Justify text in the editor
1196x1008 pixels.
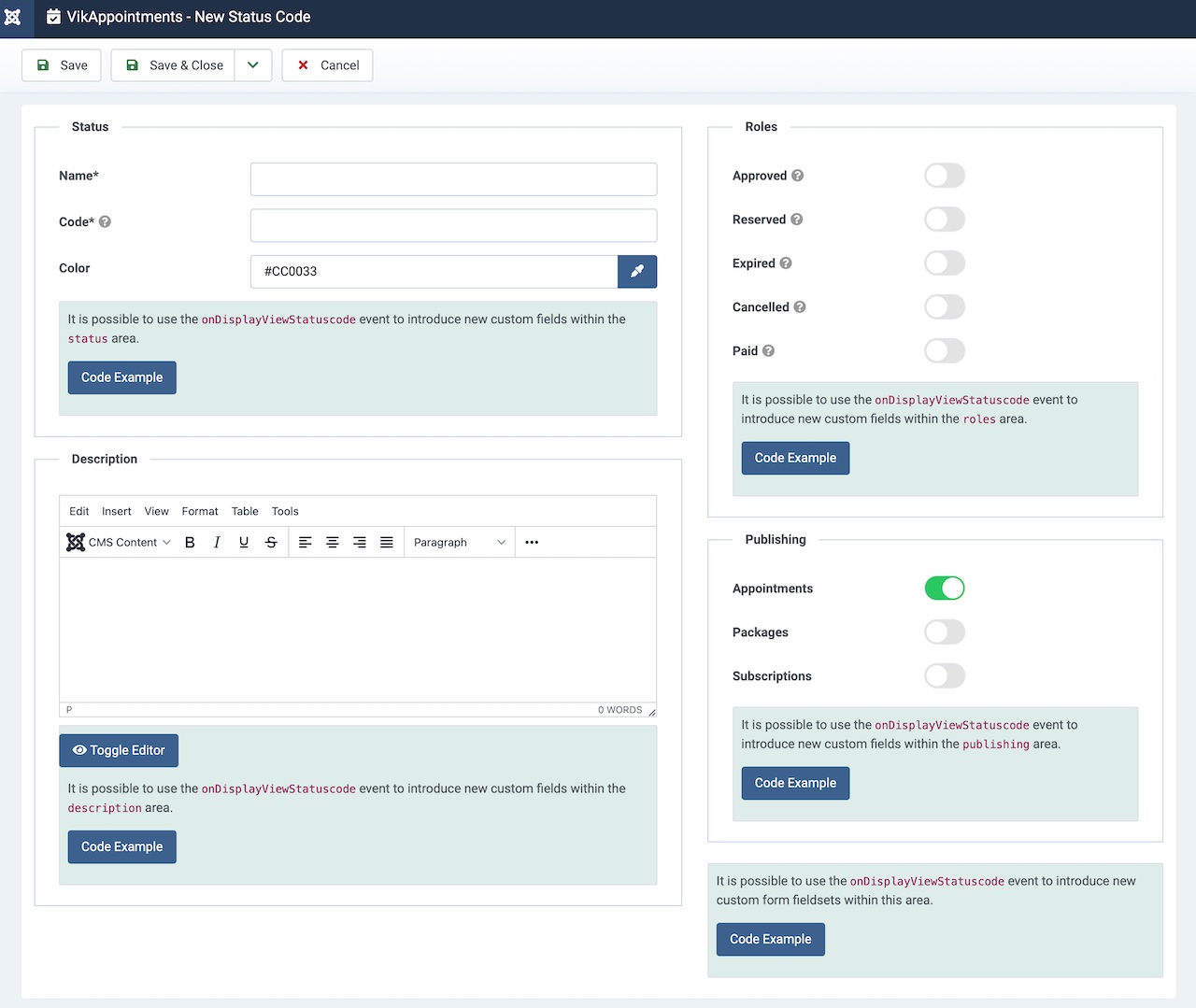[386, 542]
